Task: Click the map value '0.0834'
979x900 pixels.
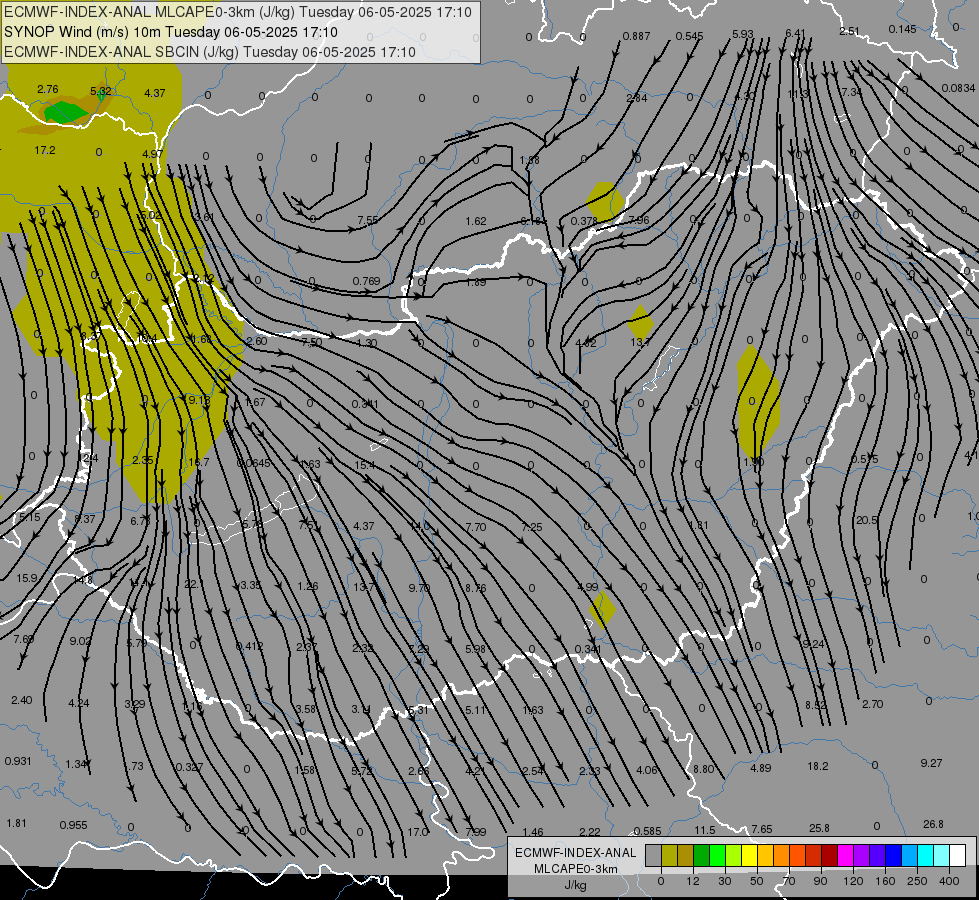Action: tap(958, 88)
